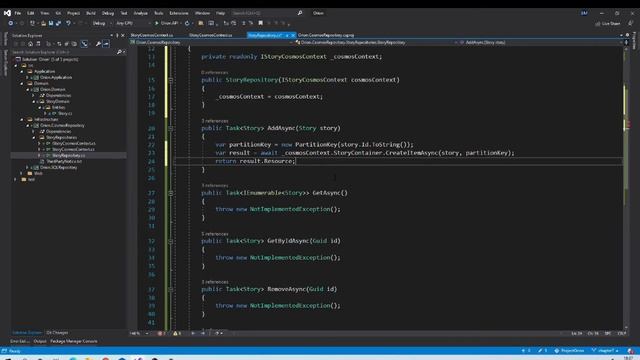This screenshot has width=640, height=360.
Task: Select the Solution 'Onion' root node
Action: 50,59
